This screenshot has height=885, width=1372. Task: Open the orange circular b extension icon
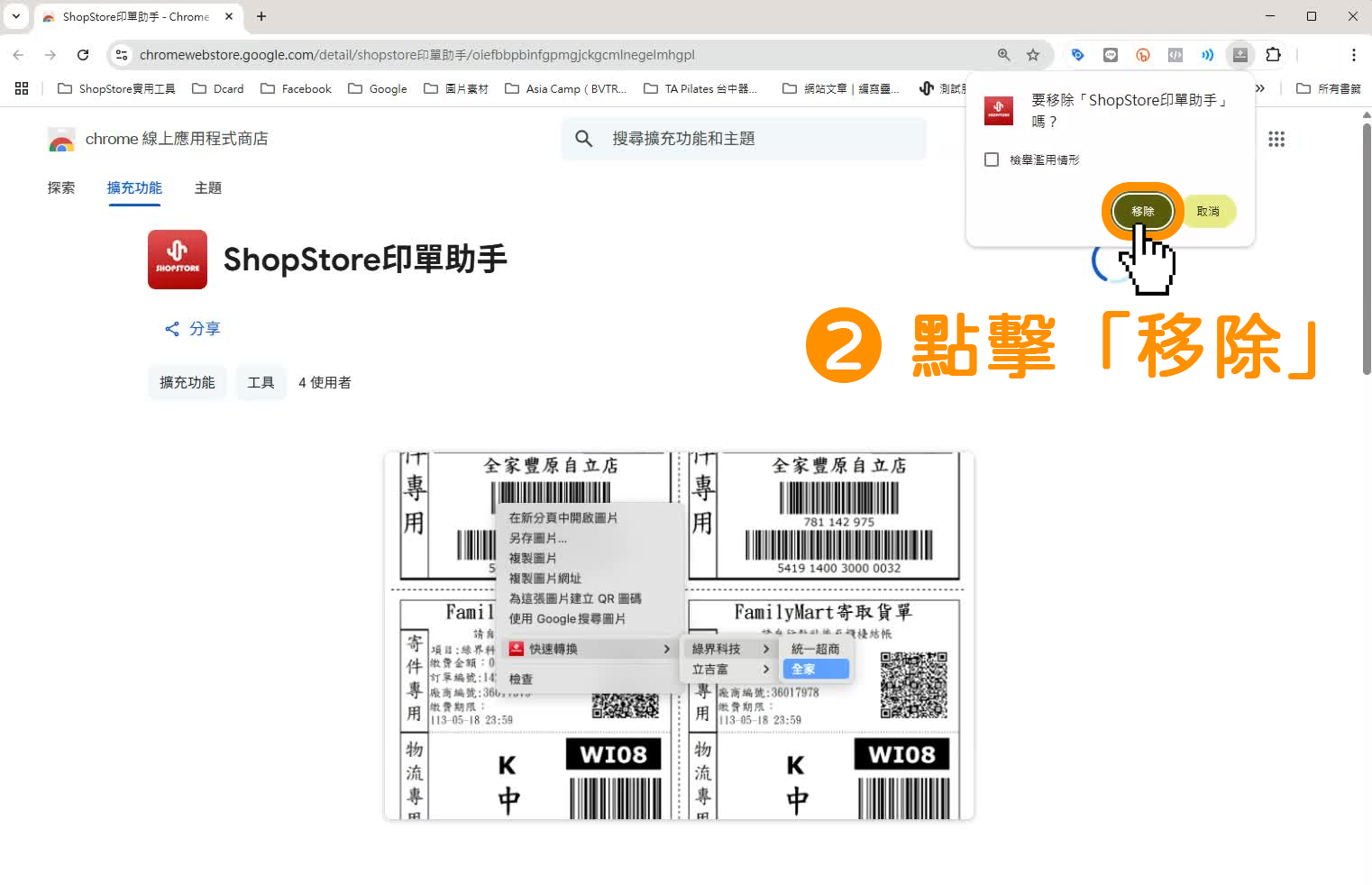click(x=1143, y=55)
